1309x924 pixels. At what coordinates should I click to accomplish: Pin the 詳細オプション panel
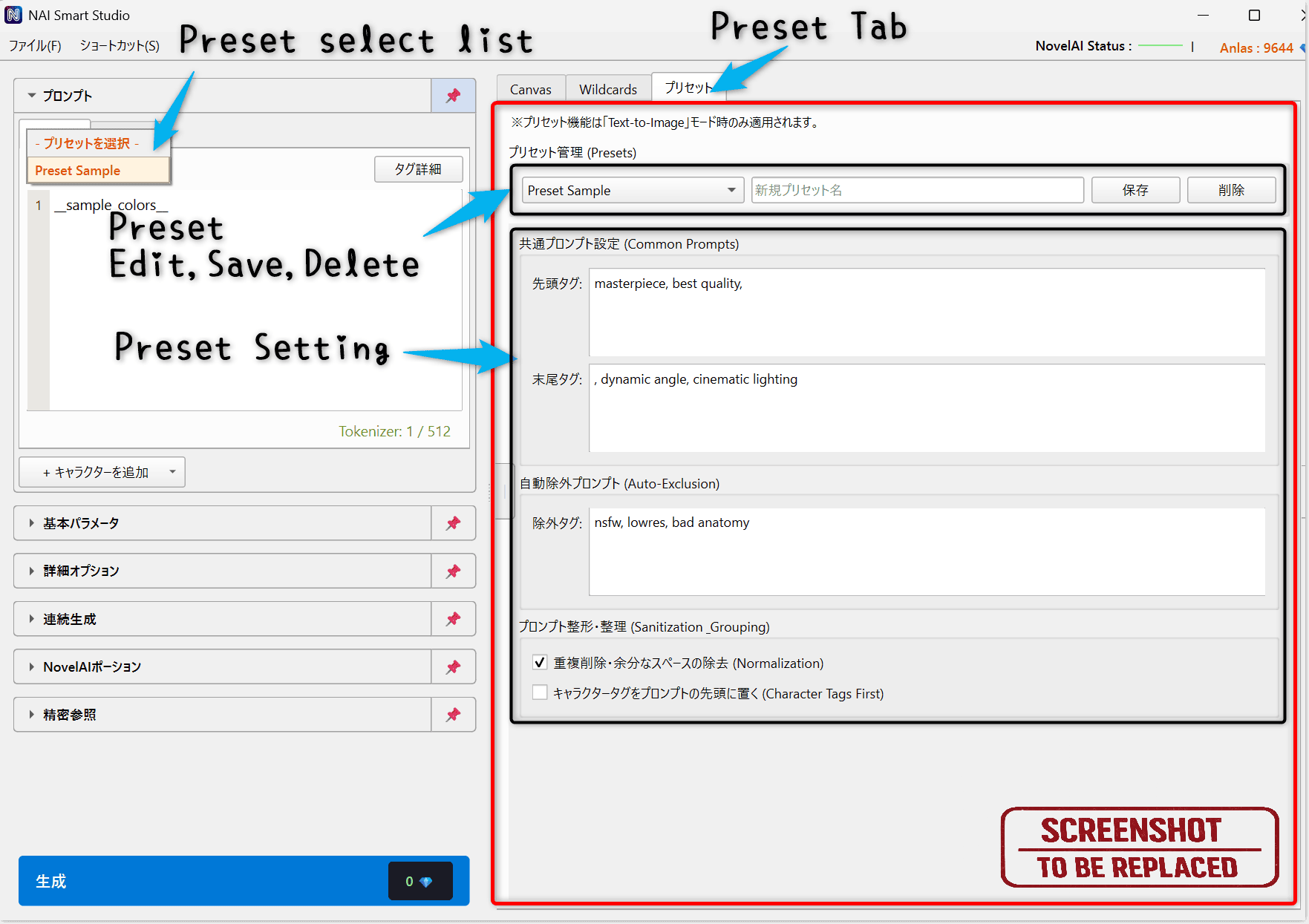click(x=453, y=571)
